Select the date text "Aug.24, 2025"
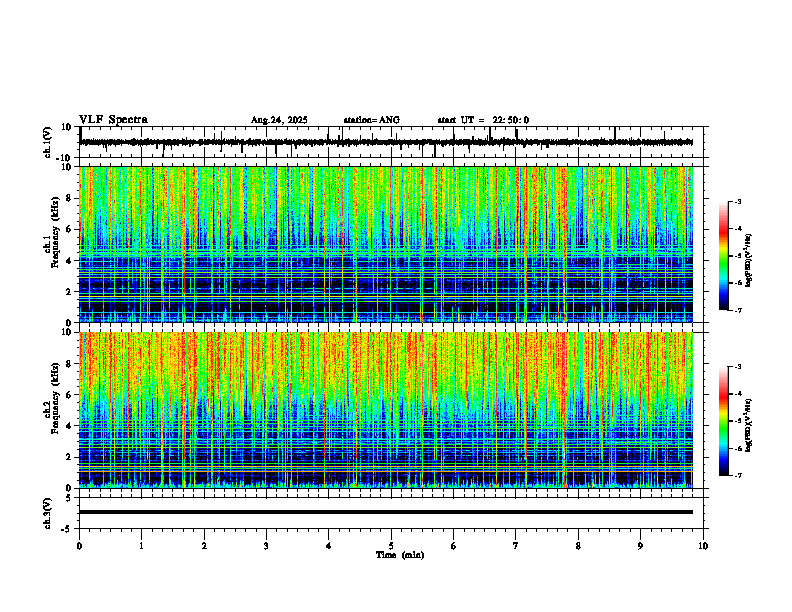Viewport: 792px width, 612px height. click(279, 120)
